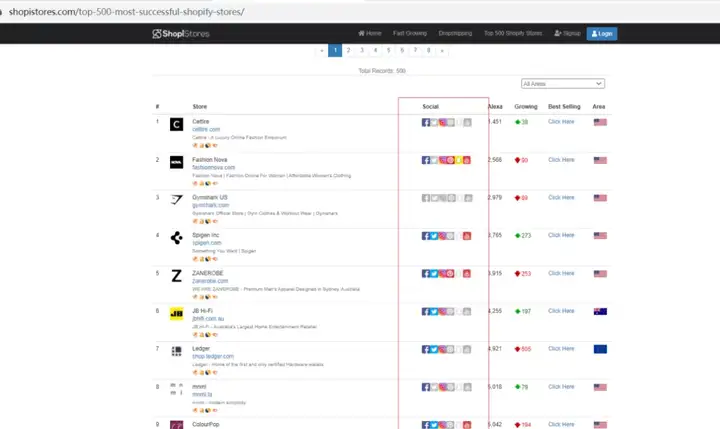Viewport: 720px width, 429px height.
Task: Open mnml's Facebook icon
Action: coord(426,387)
